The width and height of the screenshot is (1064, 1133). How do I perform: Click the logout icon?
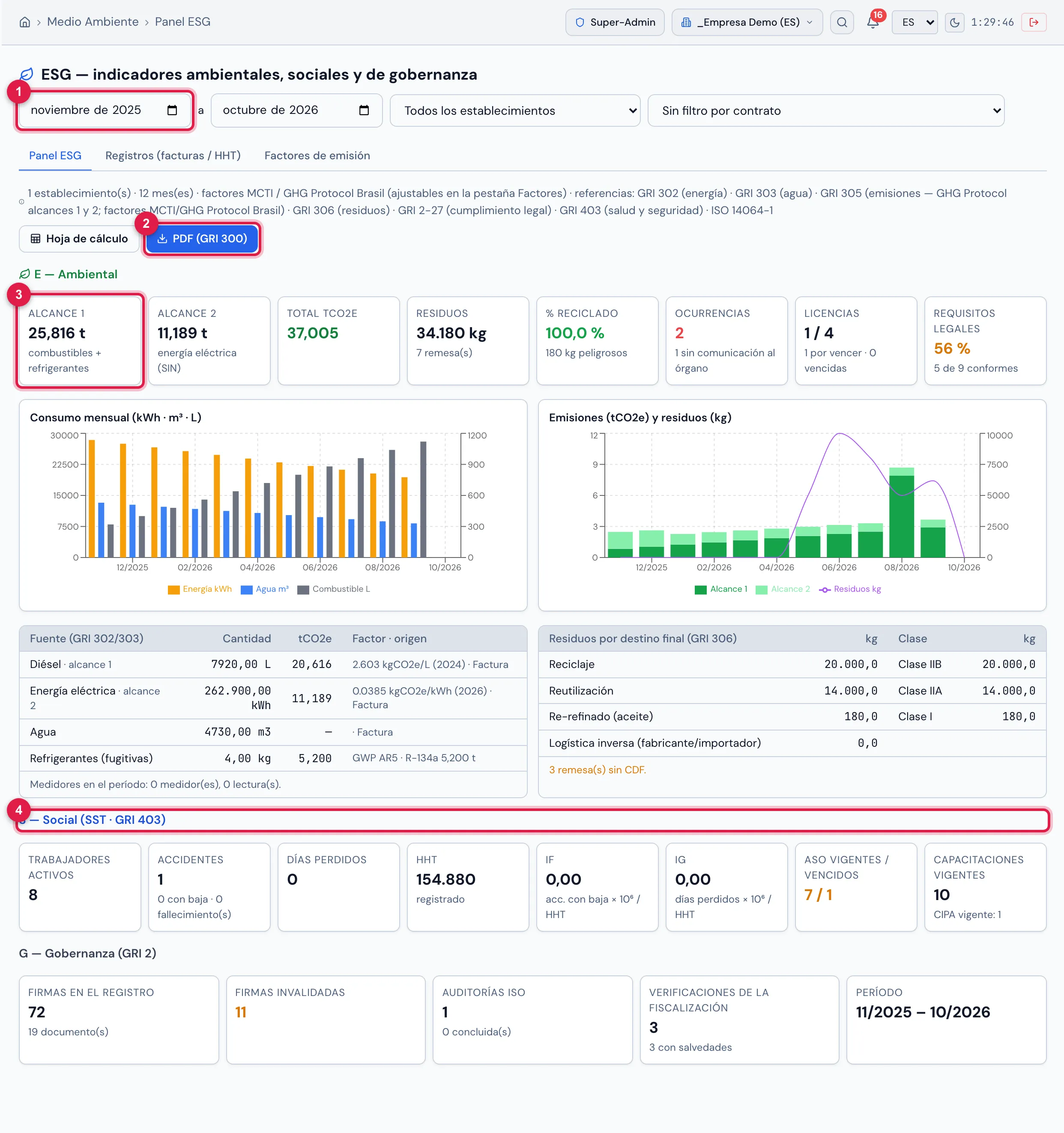pyautogui.click(x=1033, y=22)
